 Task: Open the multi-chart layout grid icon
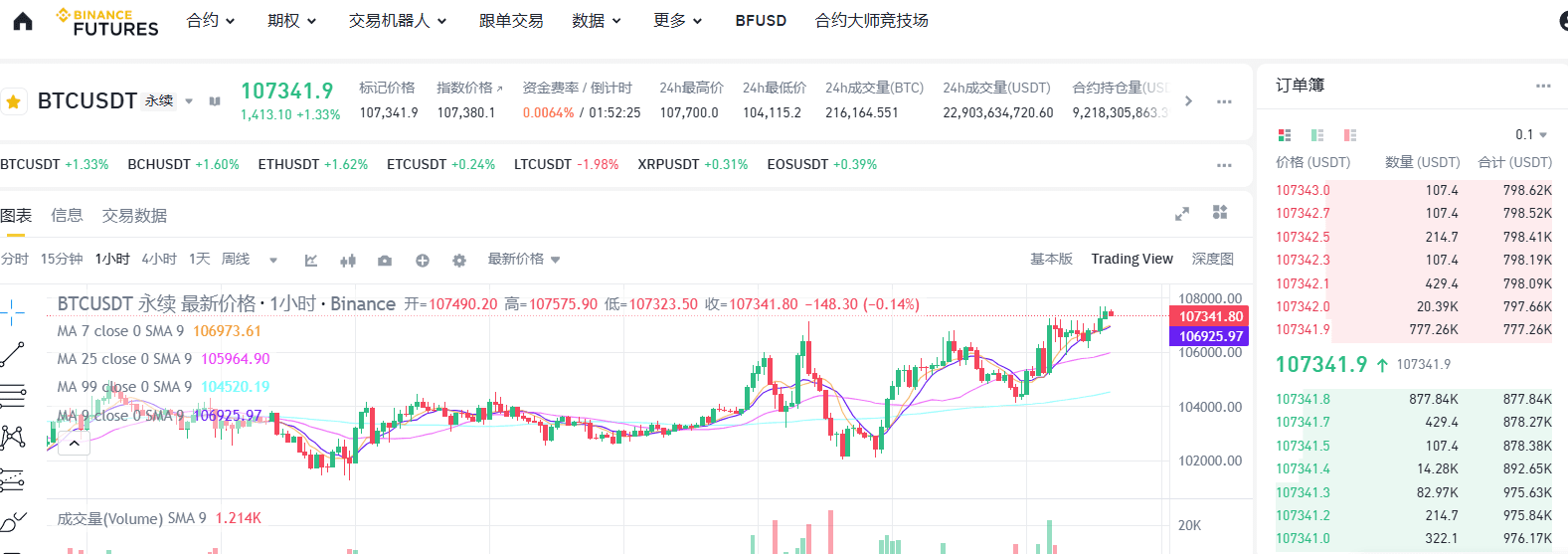(1220, 212)
